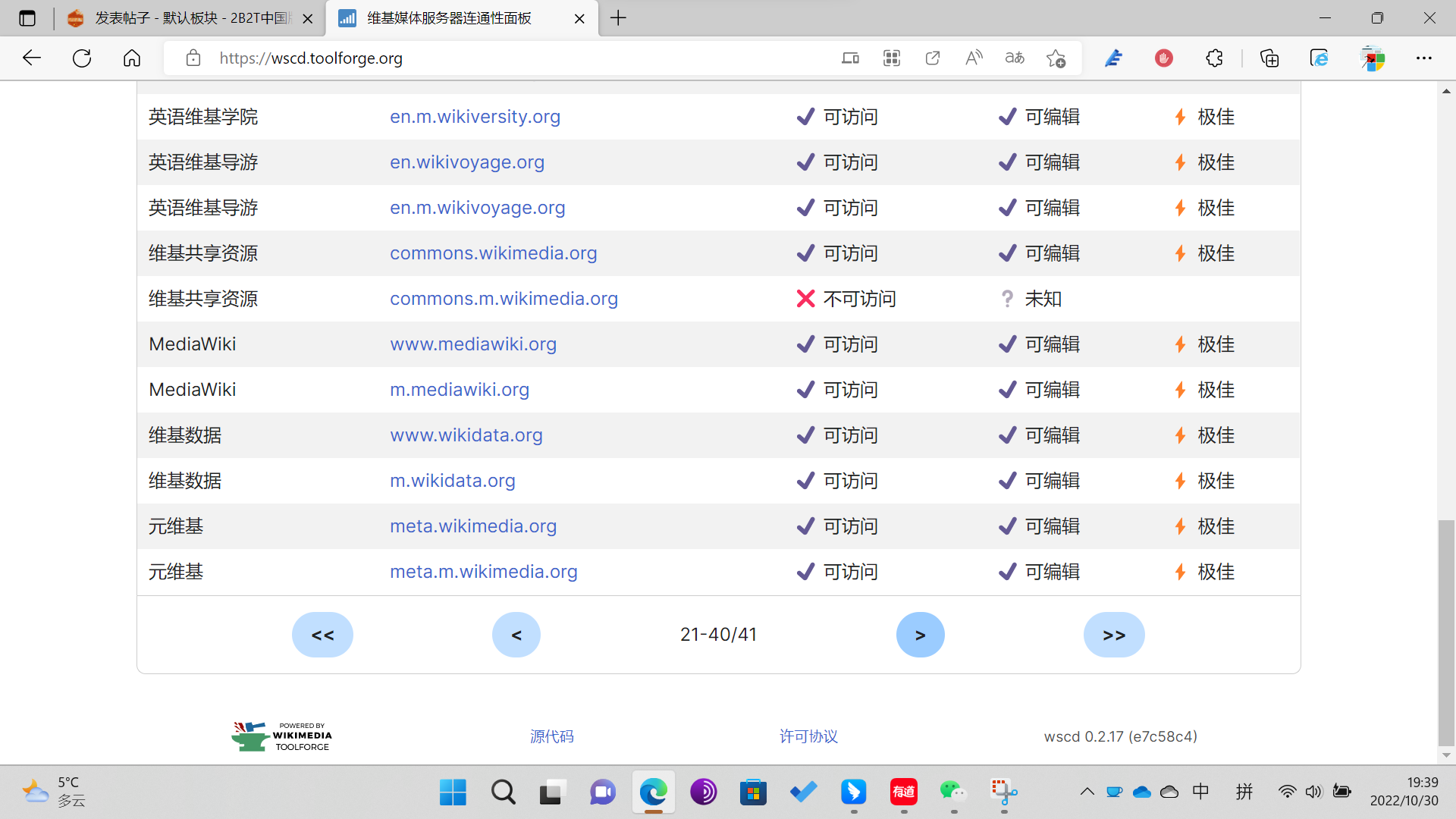The height and width of the screenshot is (819, 1456).
Task: Open Task View on the taskbar
Action: (x=553, y=792)
